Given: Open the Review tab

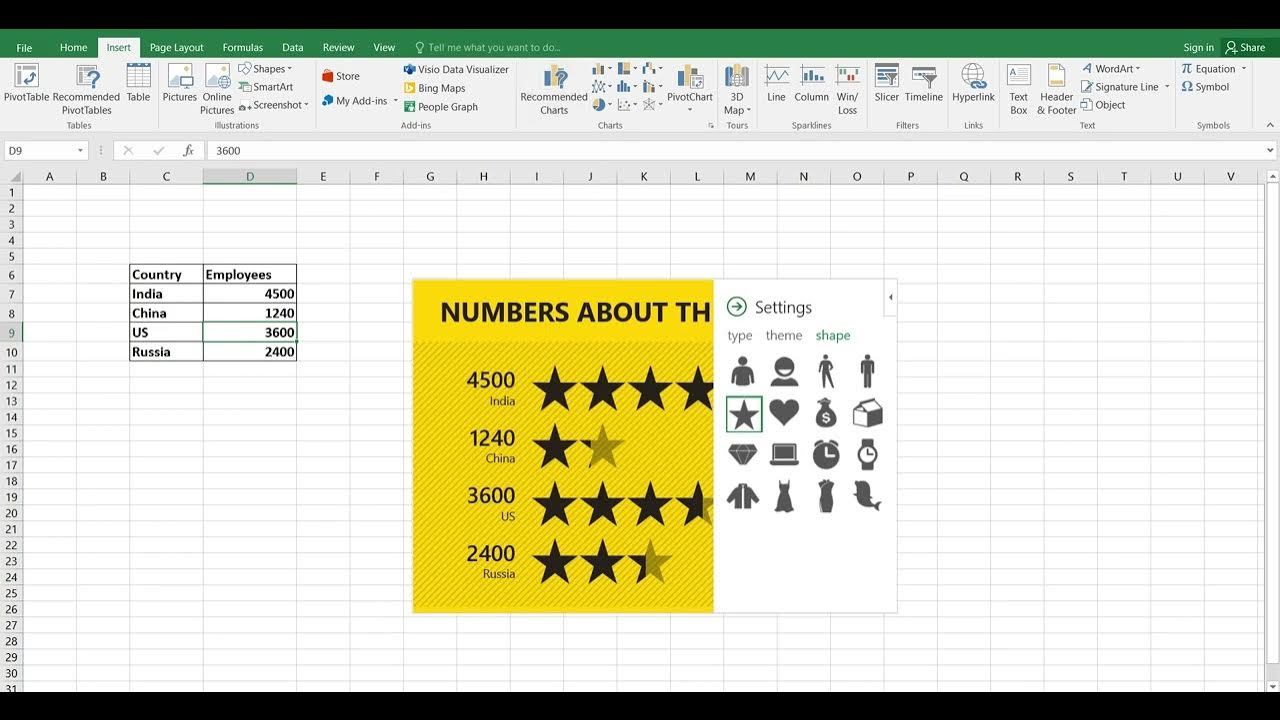Looking at the screenshot, I should pyautogui.click(x=338, y=47).
